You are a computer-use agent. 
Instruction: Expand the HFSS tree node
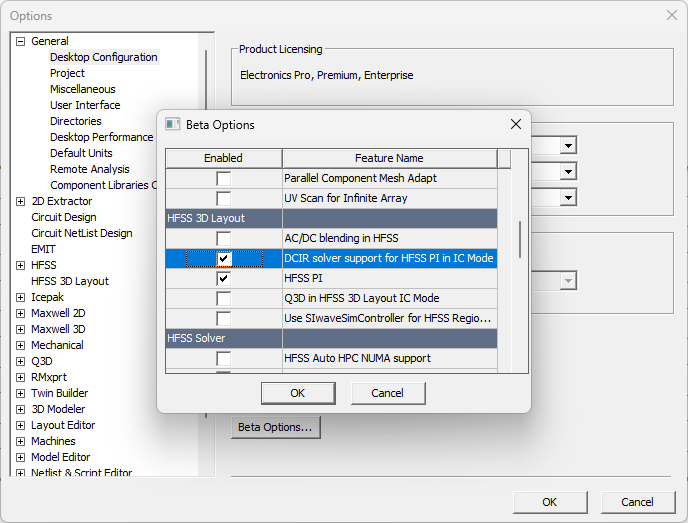click(x=20, y=265)
